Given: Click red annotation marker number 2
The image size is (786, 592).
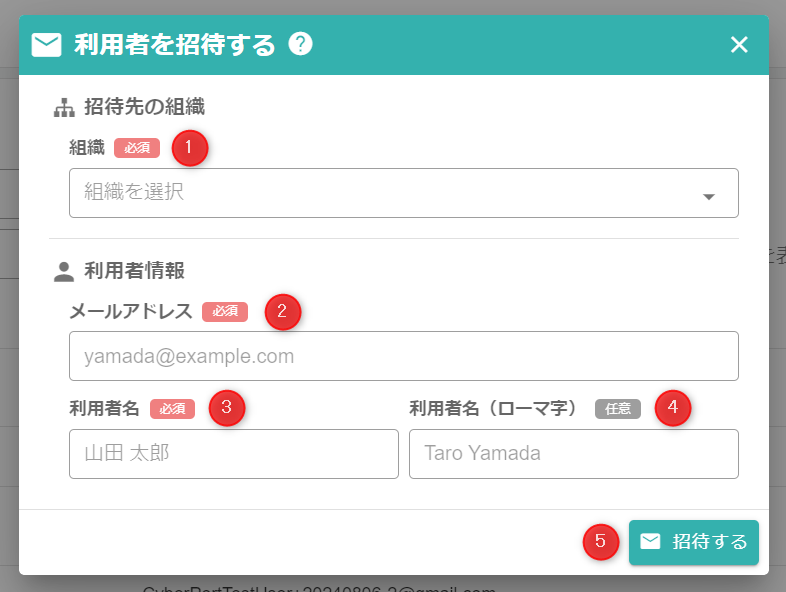Looking at the screenshot, I should pos(282,311).
